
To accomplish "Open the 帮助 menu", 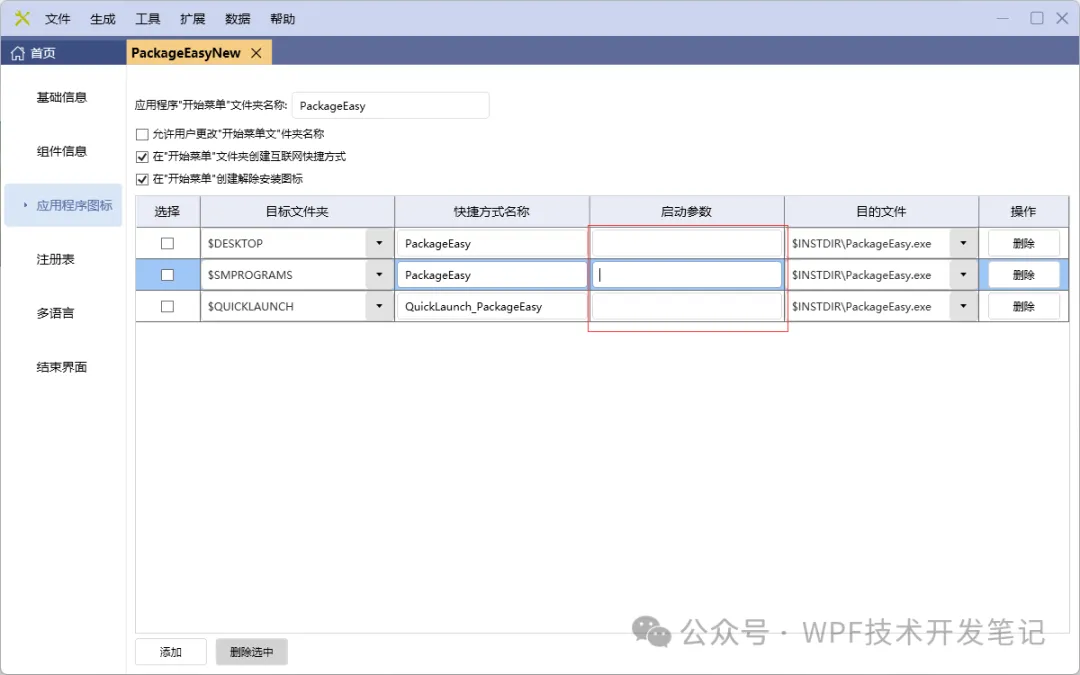I will coord(282,19).
